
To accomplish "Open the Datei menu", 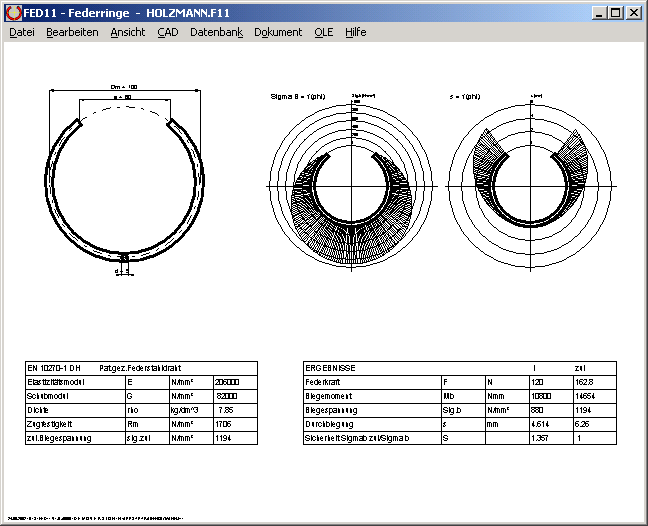I will (22, 32).
